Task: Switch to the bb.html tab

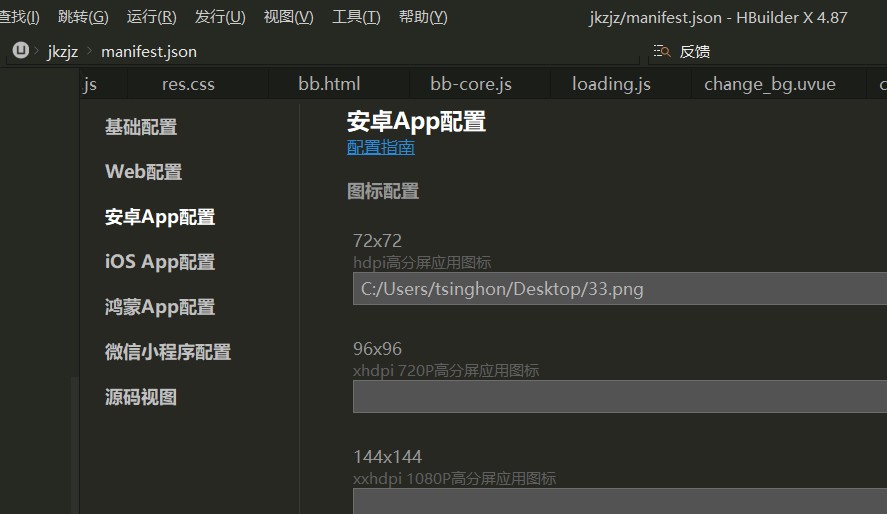Action: pos(329,84)
